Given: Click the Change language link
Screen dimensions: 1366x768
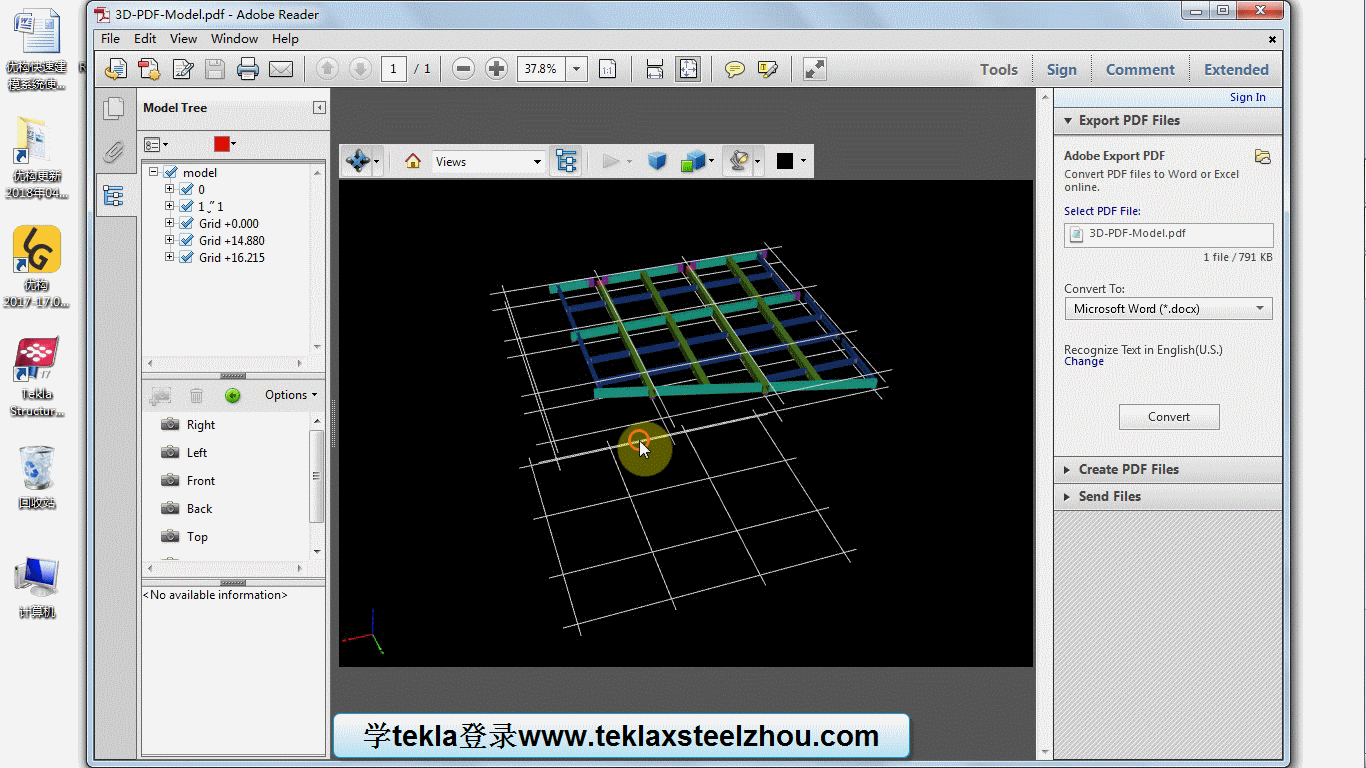Looking at the screenshot, I should pos(1084,361).
